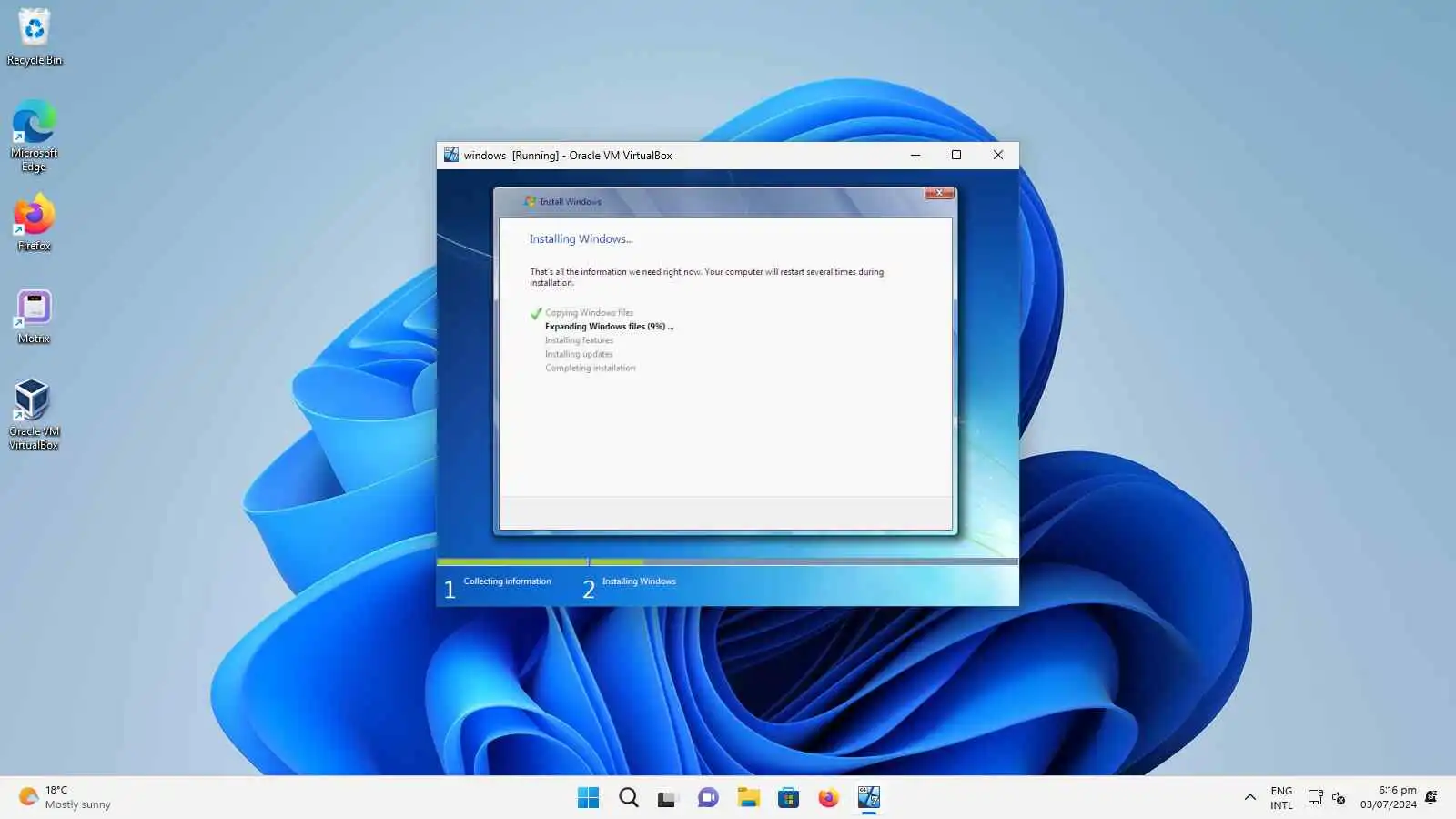Click the 'Installing updates' step

pyautogui.click(x=579, y=354)
